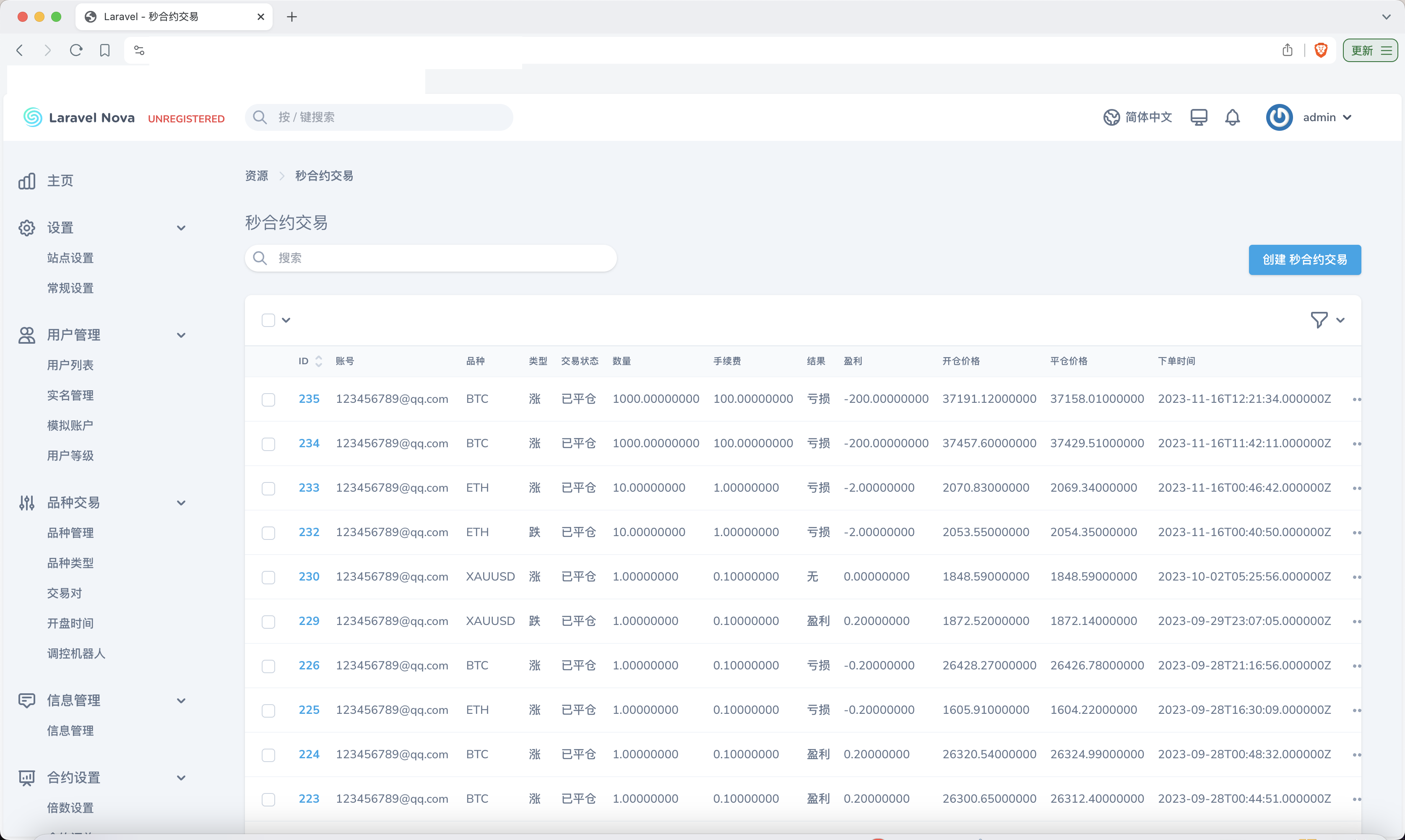Focus the global 按 / 键搜索 field
The height and width of the screenshot is (840, 1405).
pyautogui.click(x=379, y=117)
